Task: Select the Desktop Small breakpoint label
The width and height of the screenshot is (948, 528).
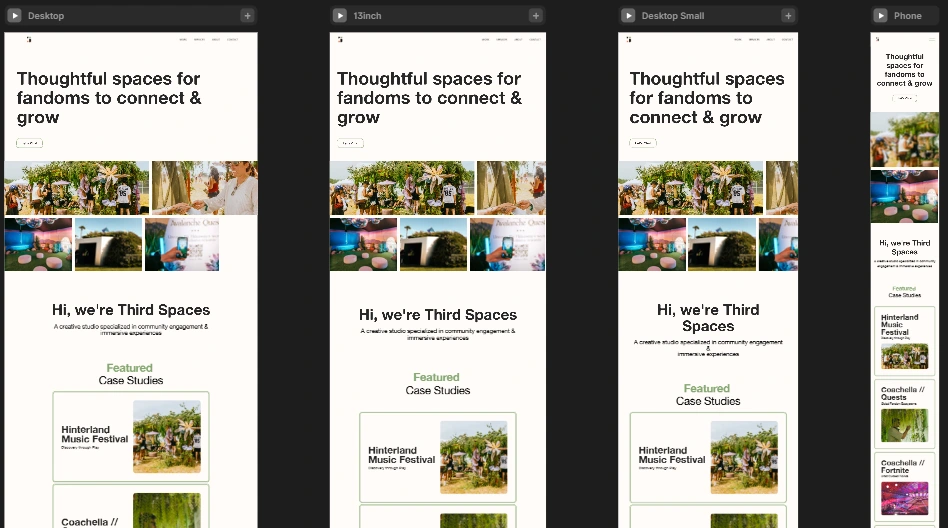Action: 673,16
